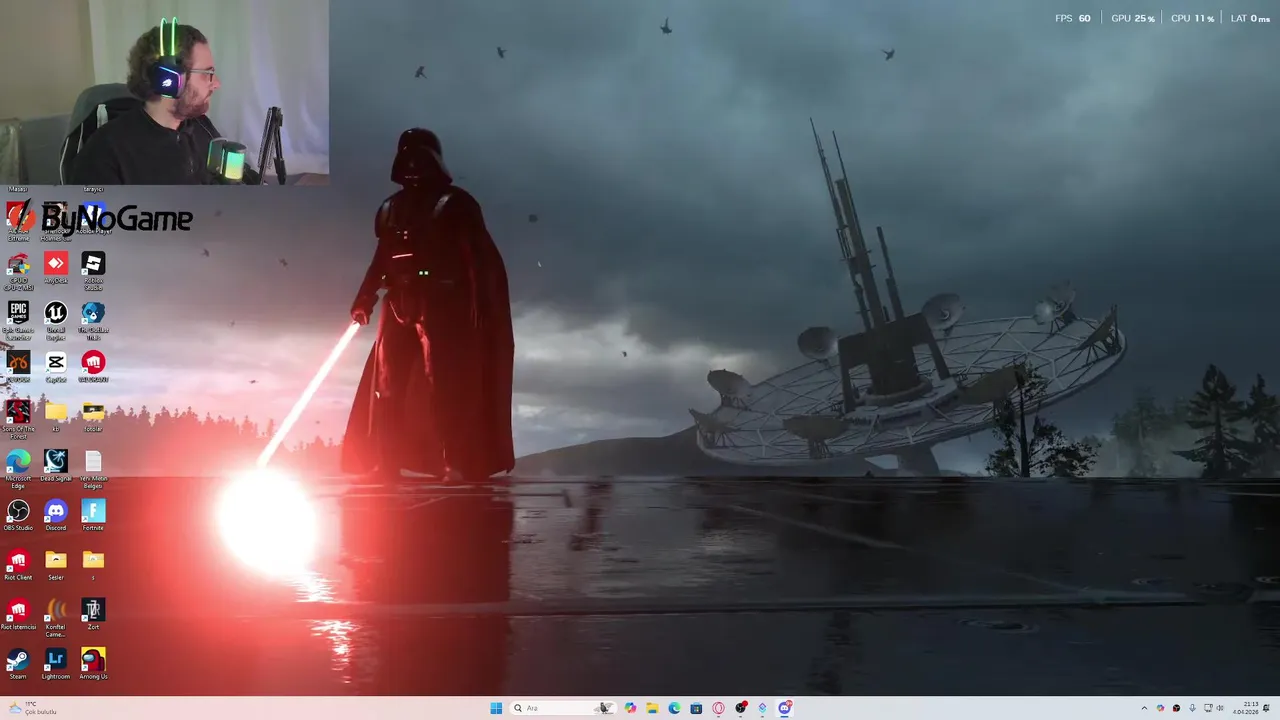Open the Windows Start menu
The width and height of the screenshot is (1280, 720).
pyautogui.click(x=496, y=708)
